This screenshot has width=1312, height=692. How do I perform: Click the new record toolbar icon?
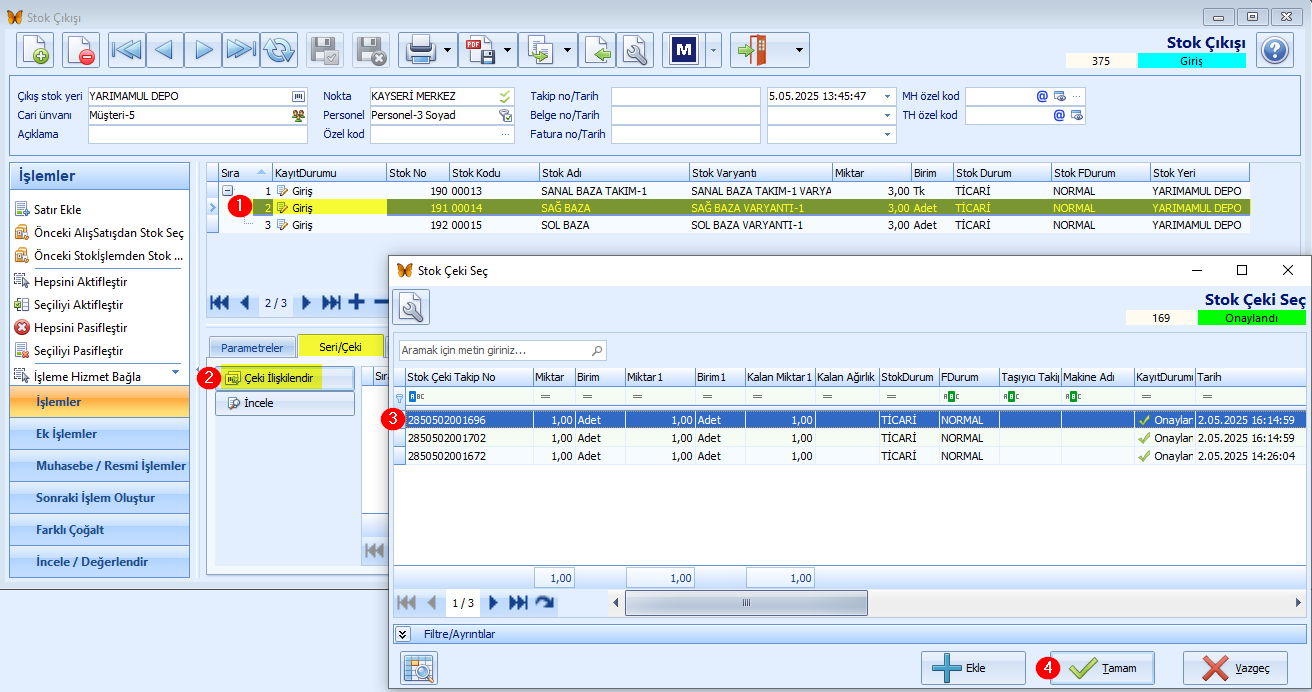[x=36, y=49]
